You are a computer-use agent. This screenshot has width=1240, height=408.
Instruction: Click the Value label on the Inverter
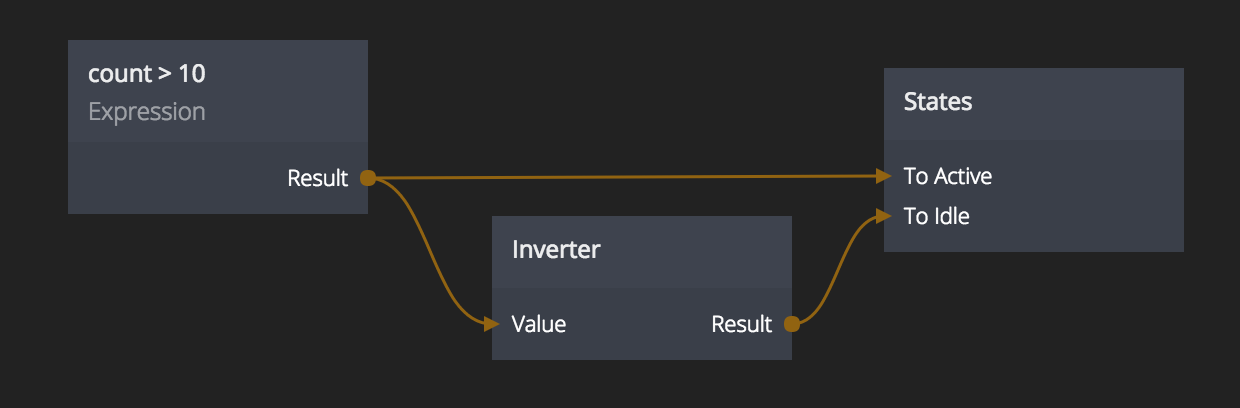539,324
